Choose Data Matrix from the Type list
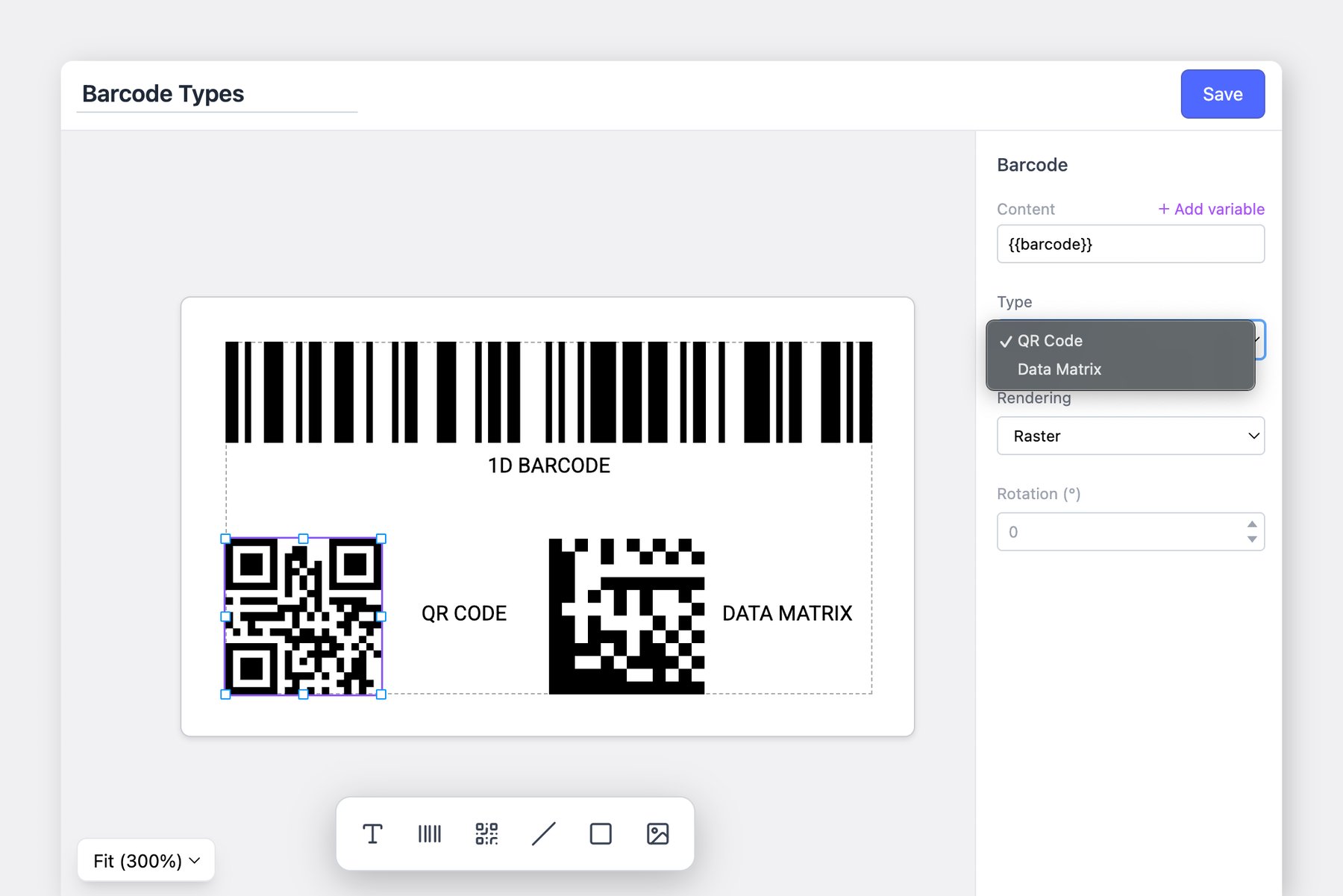1343x896 pixels. (1059, 369)
